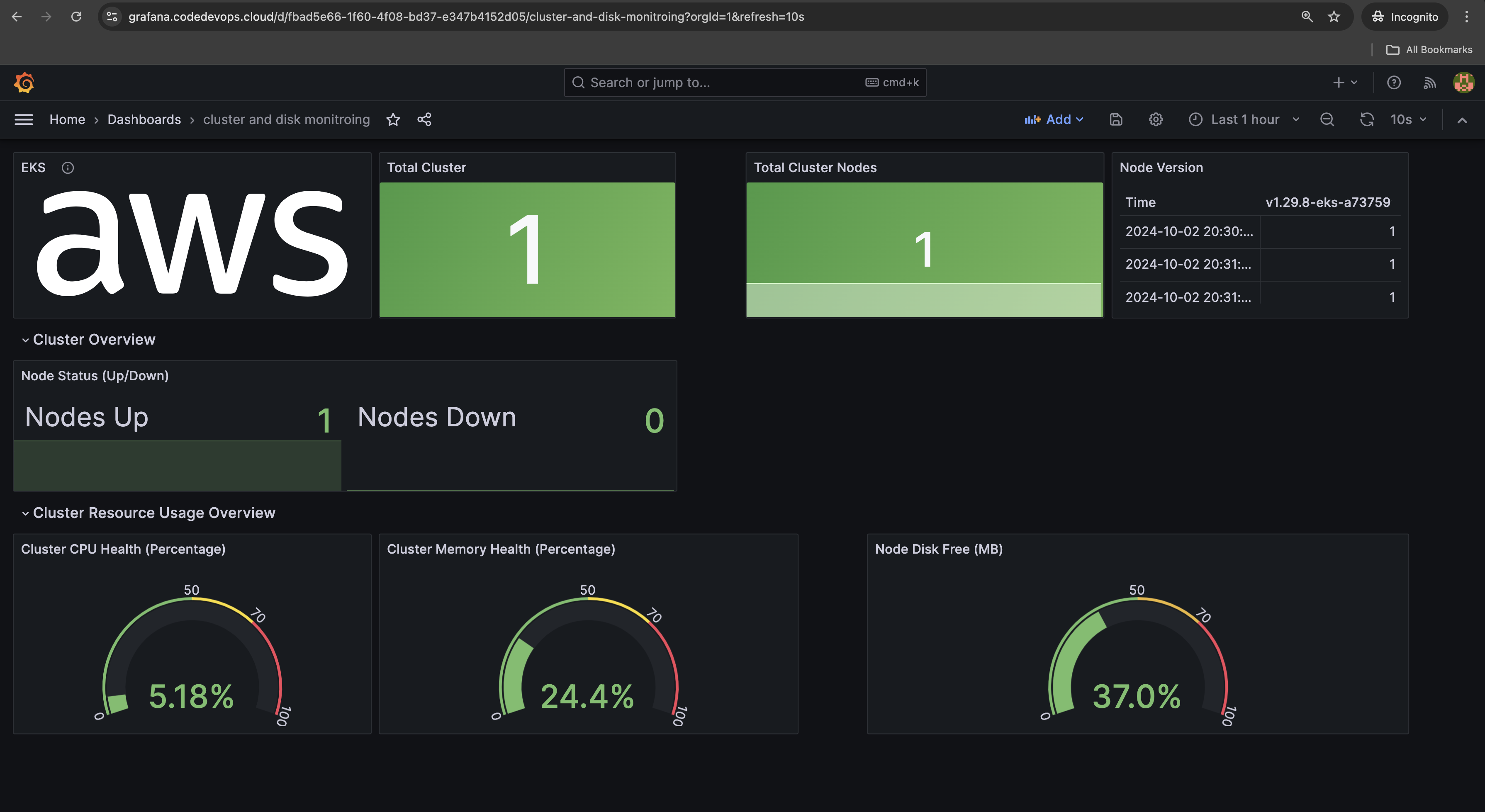Open the user profile avatar
Image resolution: width=1485 pixels, height=812 pixels.
point(1464,83)
